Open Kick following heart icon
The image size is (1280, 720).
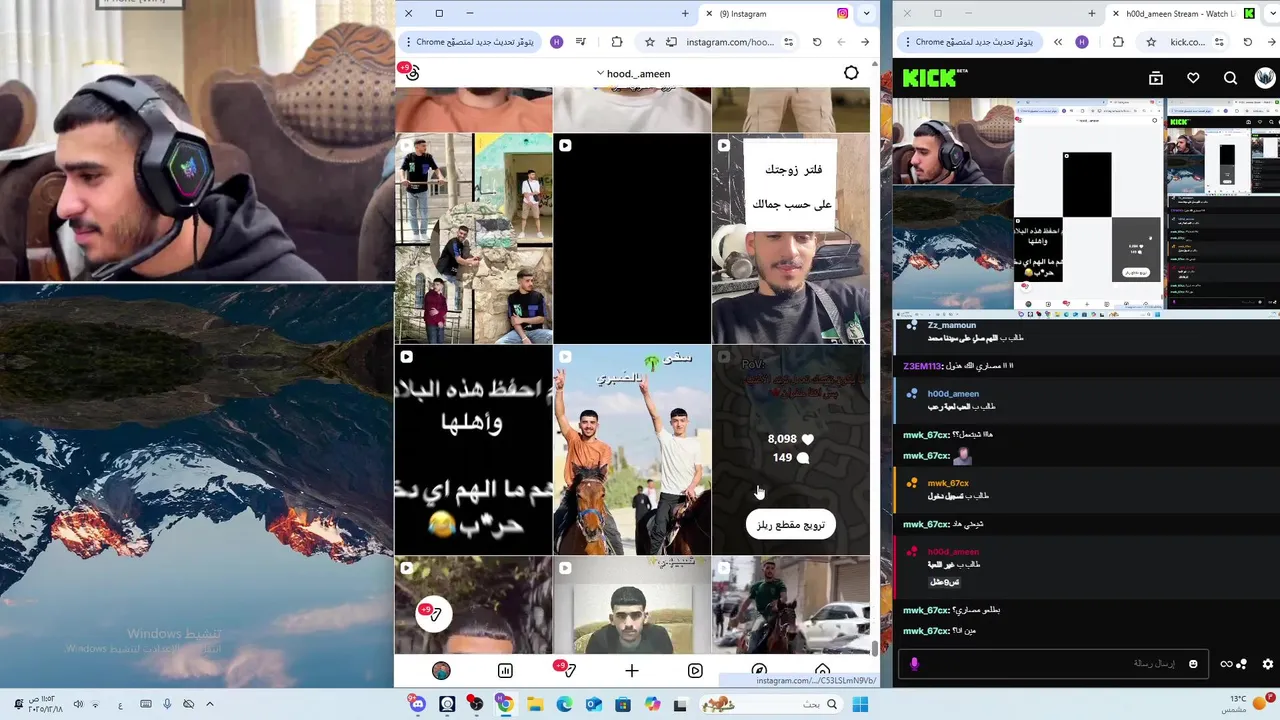pos(1193,78)
